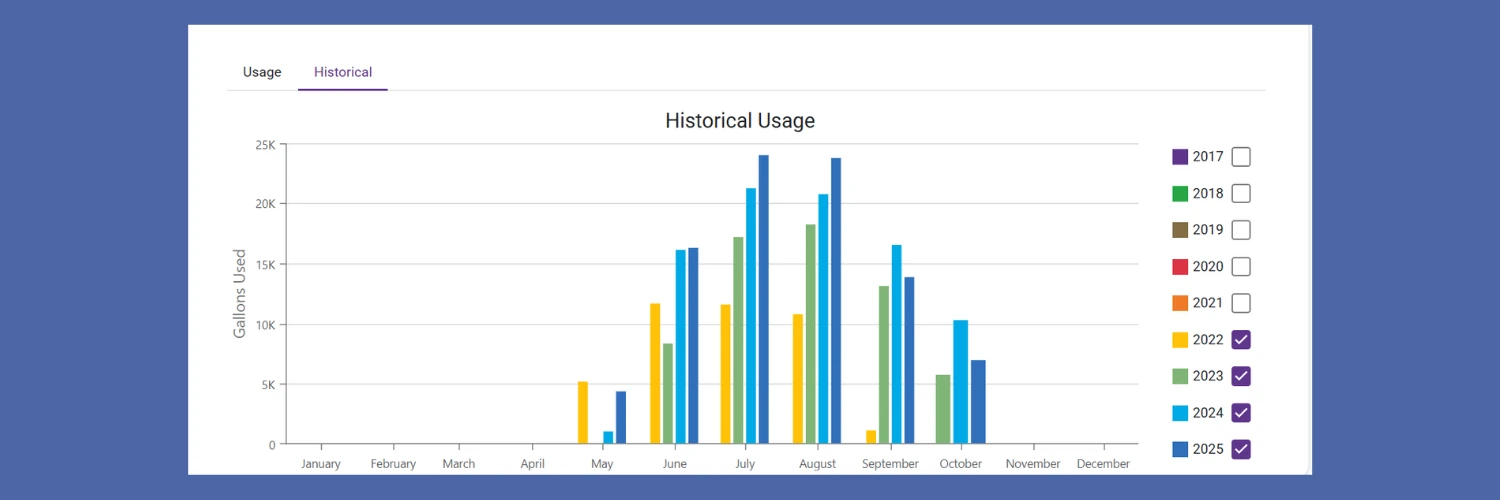Click the dark blue 2025 bar for June
This screenshot has height=500, width=1500.
[693, 346]
